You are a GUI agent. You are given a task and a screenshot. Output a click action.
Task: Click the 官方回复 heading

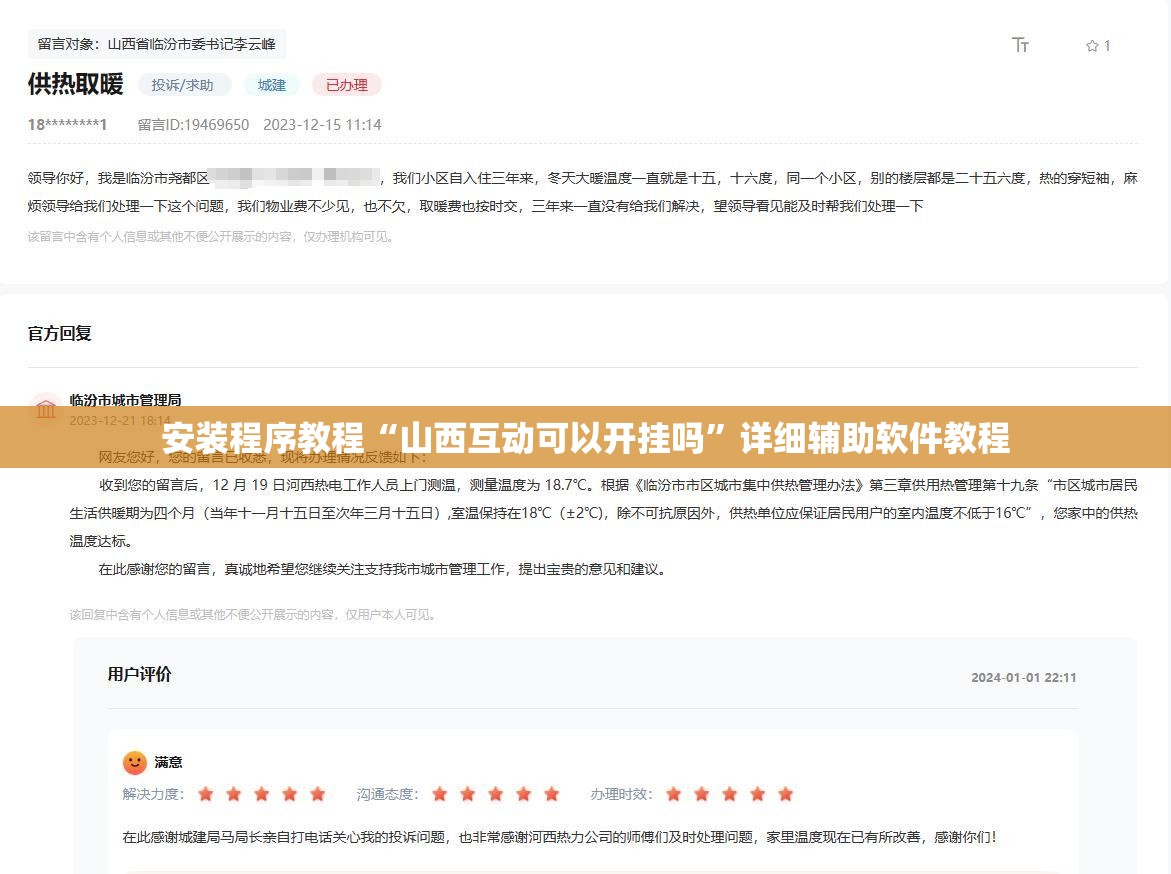pos(60,333)
